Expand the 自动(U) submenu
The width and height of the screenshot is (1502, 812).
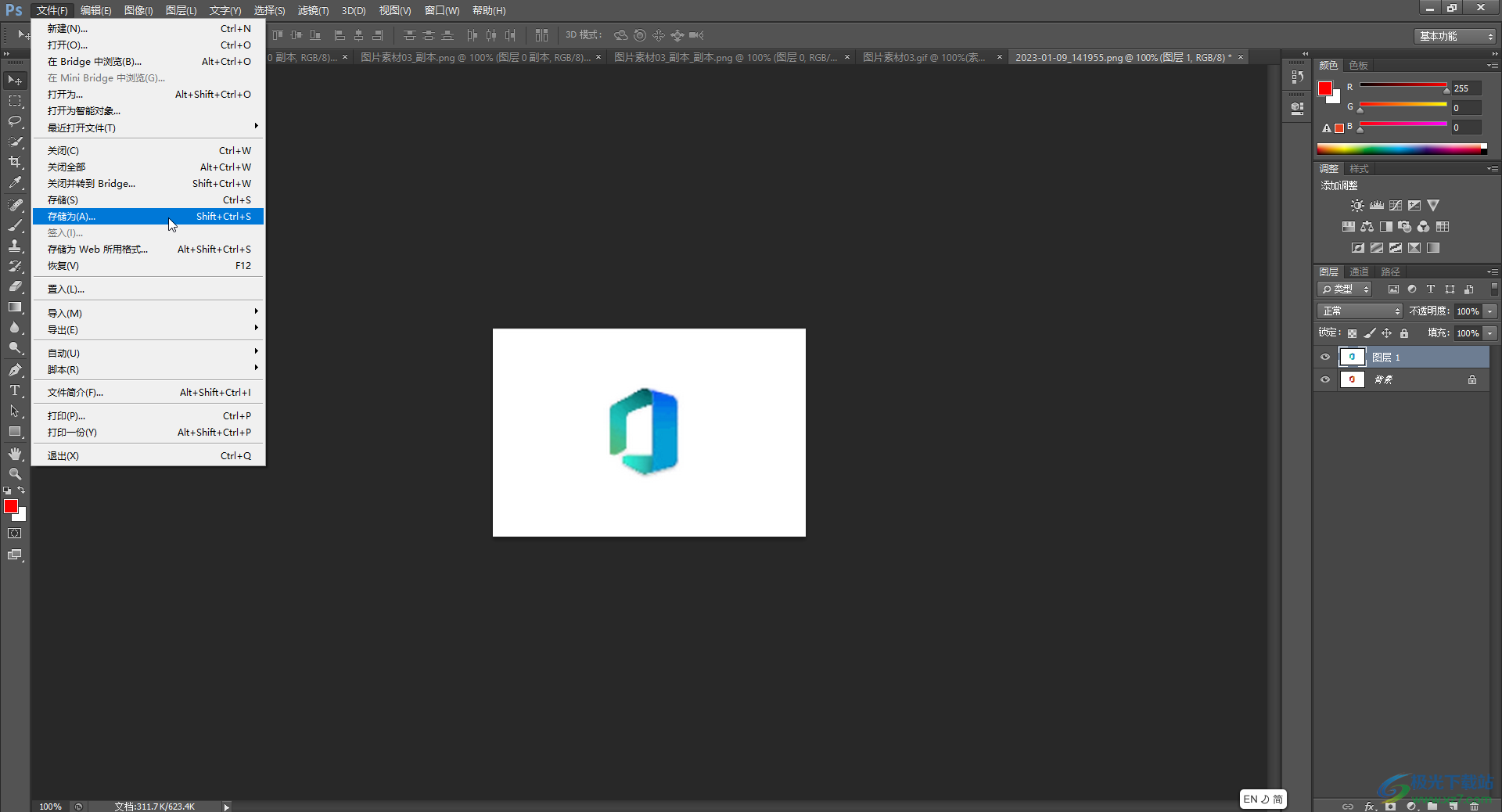pos(149,353)
